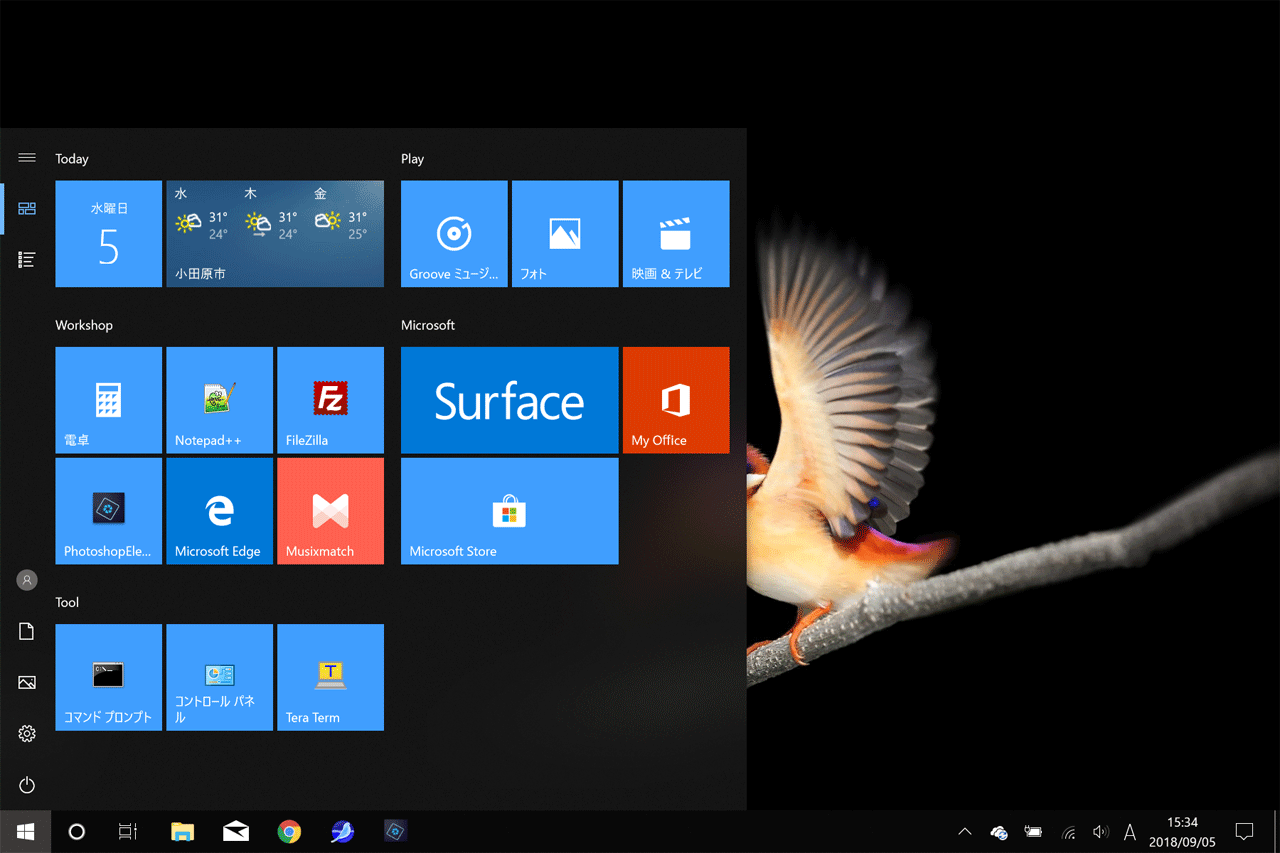The height and width of the screenshot is (853, 1280).
Task: Click the Today group heading
Action: tap(72, 158)
